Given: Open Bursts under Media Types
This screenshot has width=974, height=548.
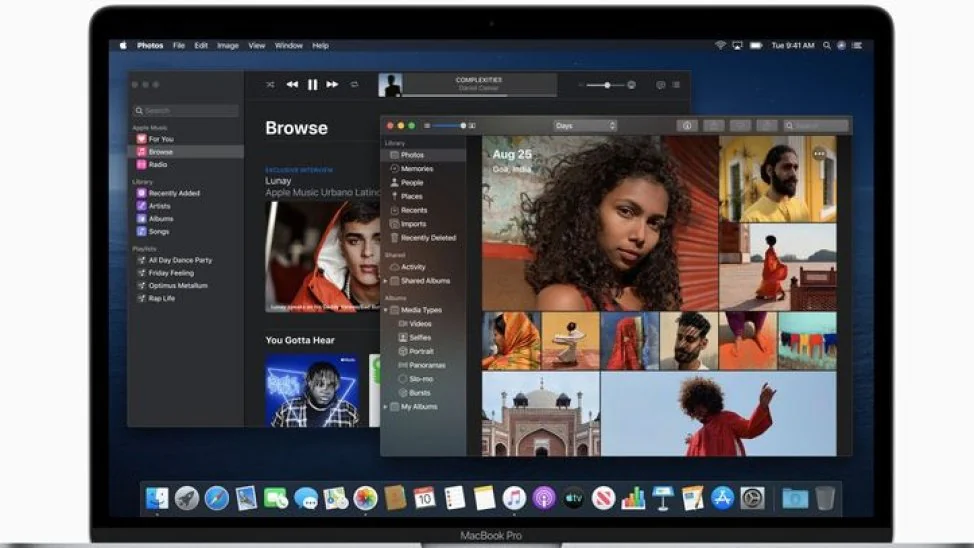Looking at the screenshot, I should (423, 393).
